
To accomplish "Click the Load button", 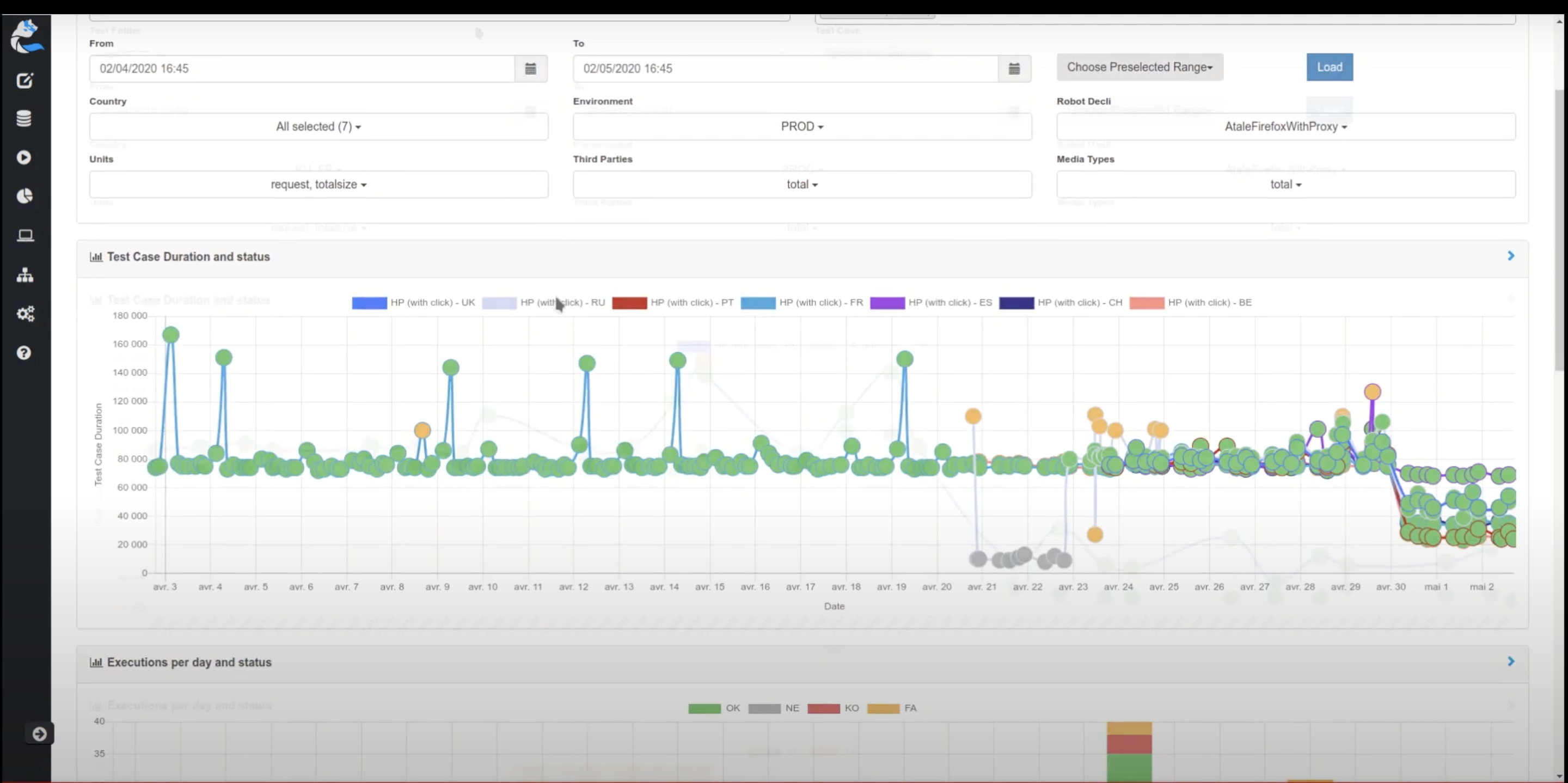I will click(1329, 67).
